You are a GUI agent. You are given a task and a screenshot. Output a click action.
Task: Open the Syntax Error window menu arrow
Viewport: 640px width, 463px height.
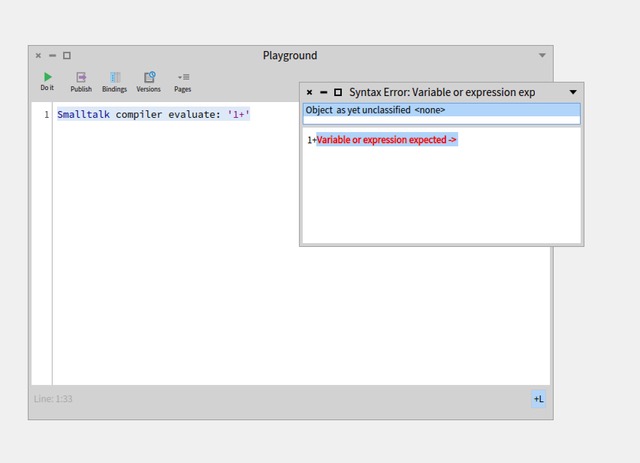coord(573,92)
